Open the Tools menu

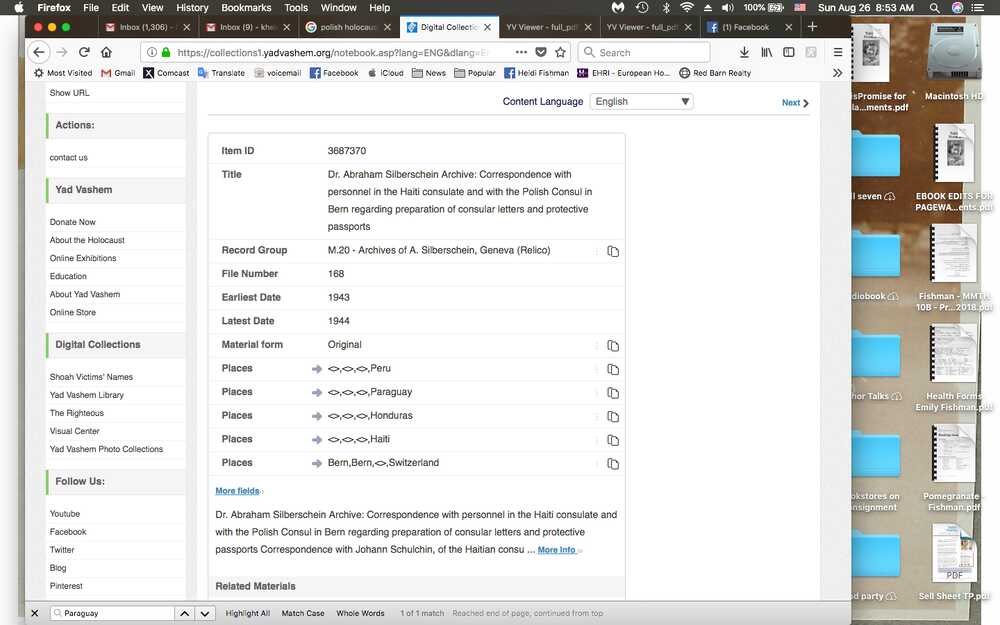296,8
